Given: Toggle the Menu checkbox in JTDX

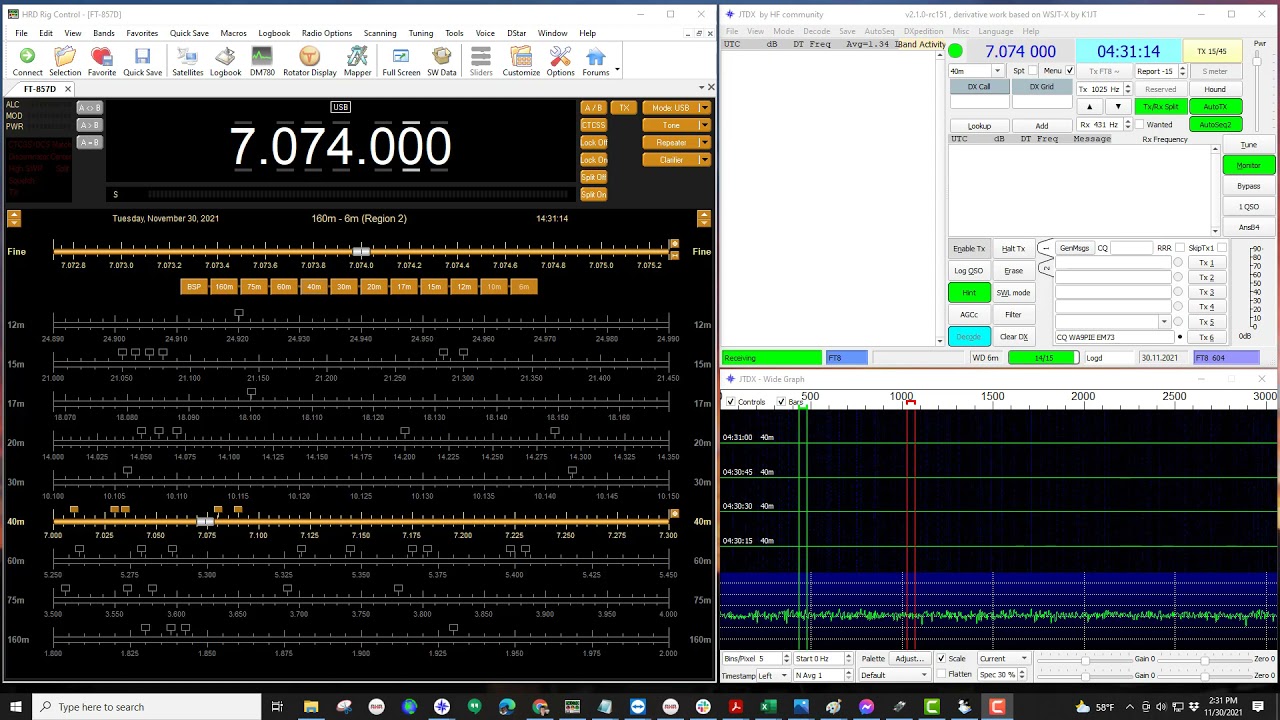Looking at the screenshot, I should 1069,71.
